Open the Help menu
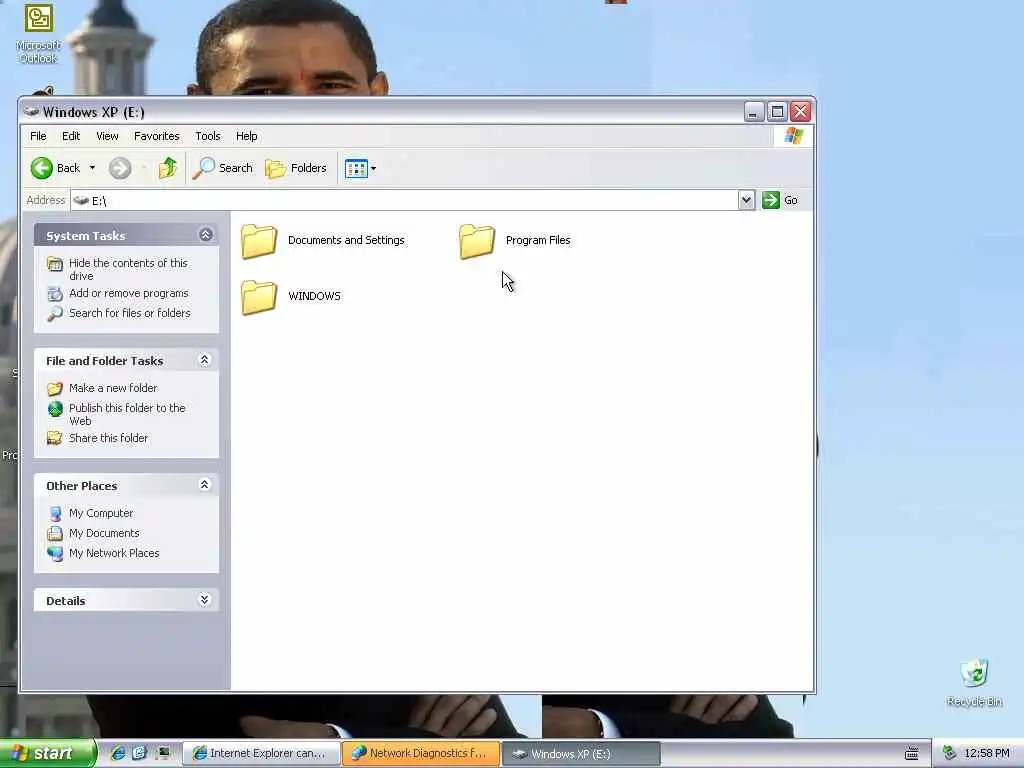 click(247, 136)
